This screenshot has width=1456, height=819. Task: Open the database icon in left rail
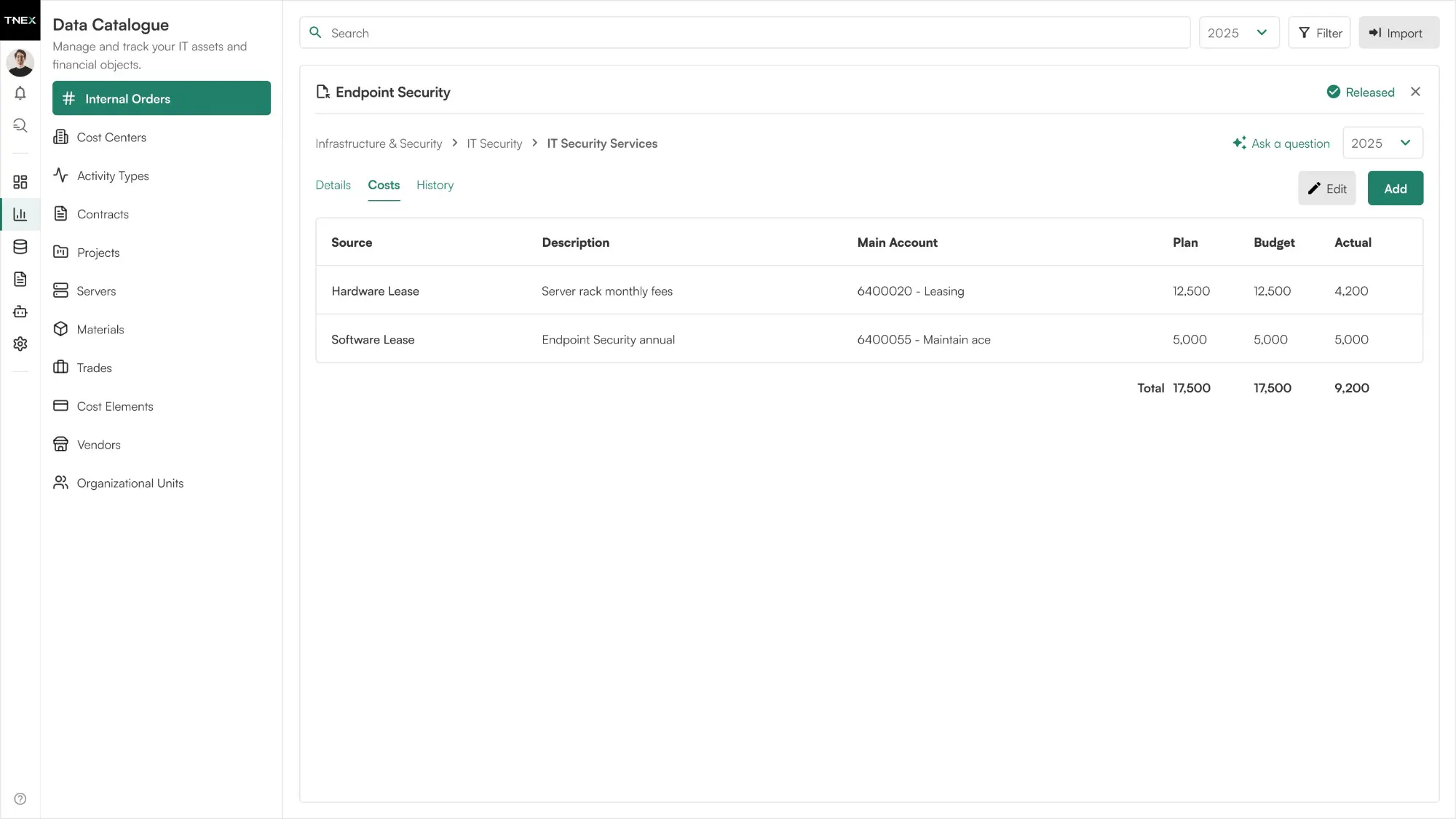coord(20,247)
